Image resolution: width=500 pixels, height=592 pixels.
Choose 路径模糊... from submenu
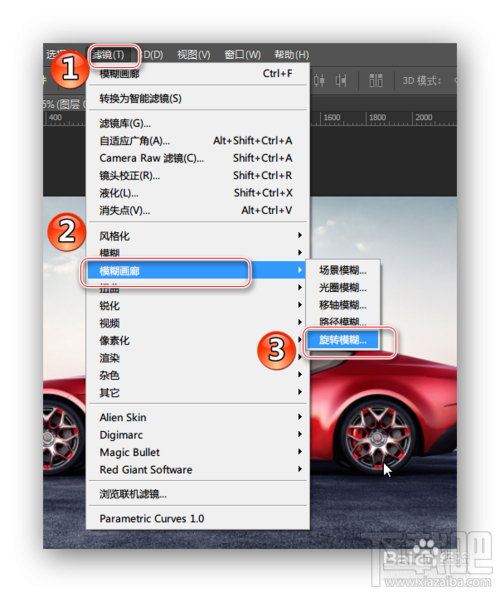pos(343,321)
